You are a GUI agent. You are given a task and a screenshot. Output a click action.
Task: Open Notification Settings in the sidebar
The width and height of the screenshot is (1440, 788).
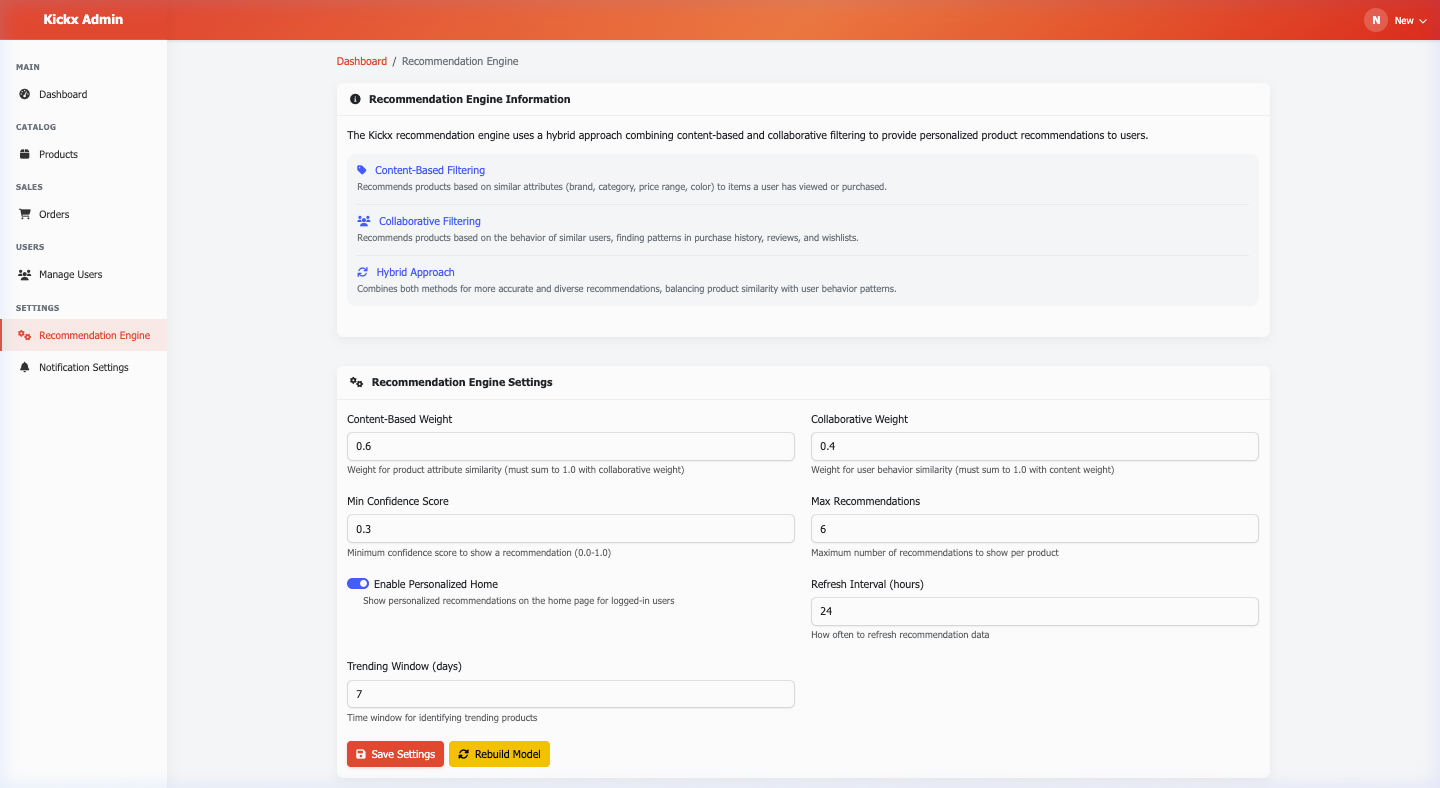coord(84,367)
